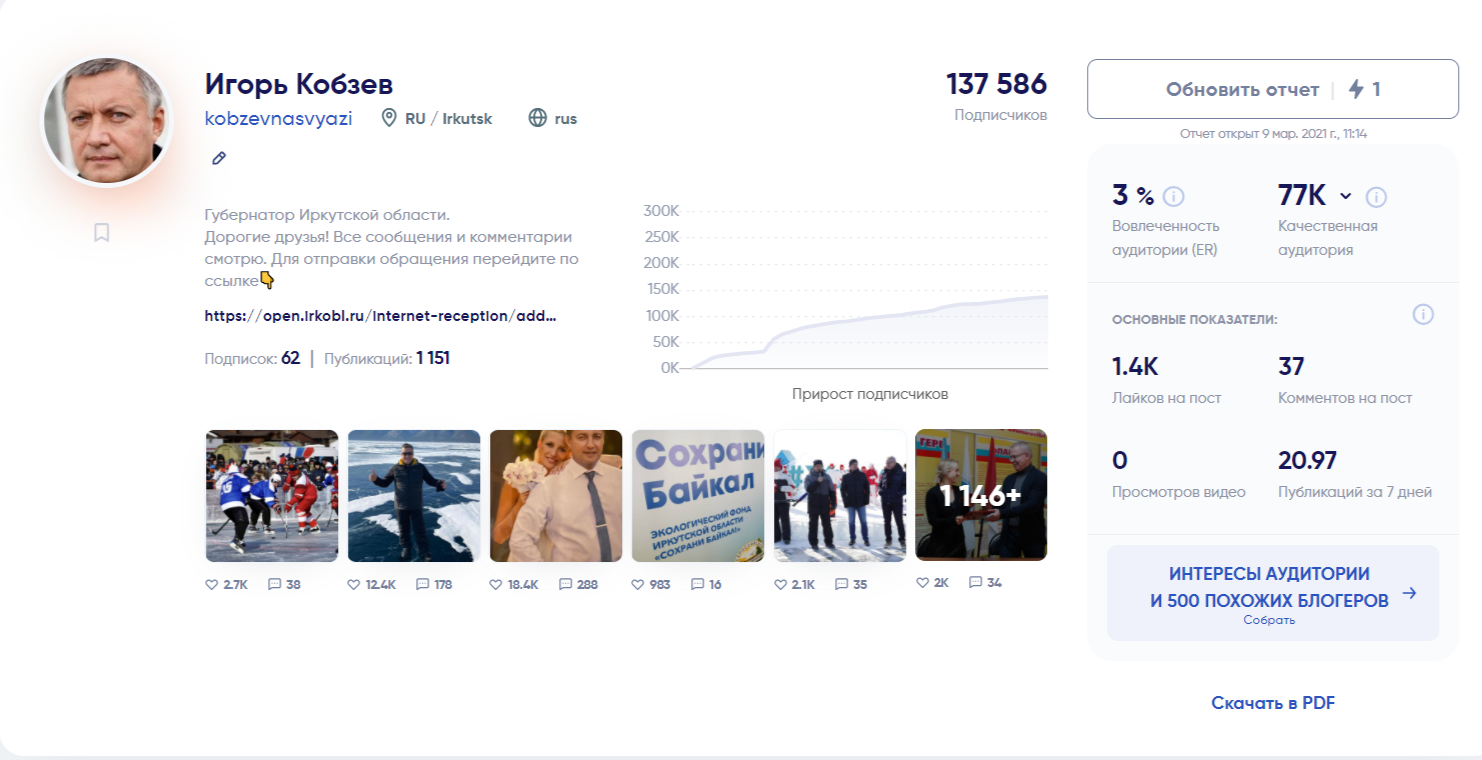
Task: Click the arrow icon in ИНТЕРЕСЫ АУДИТОРИИ banner
Action: 1409,593
